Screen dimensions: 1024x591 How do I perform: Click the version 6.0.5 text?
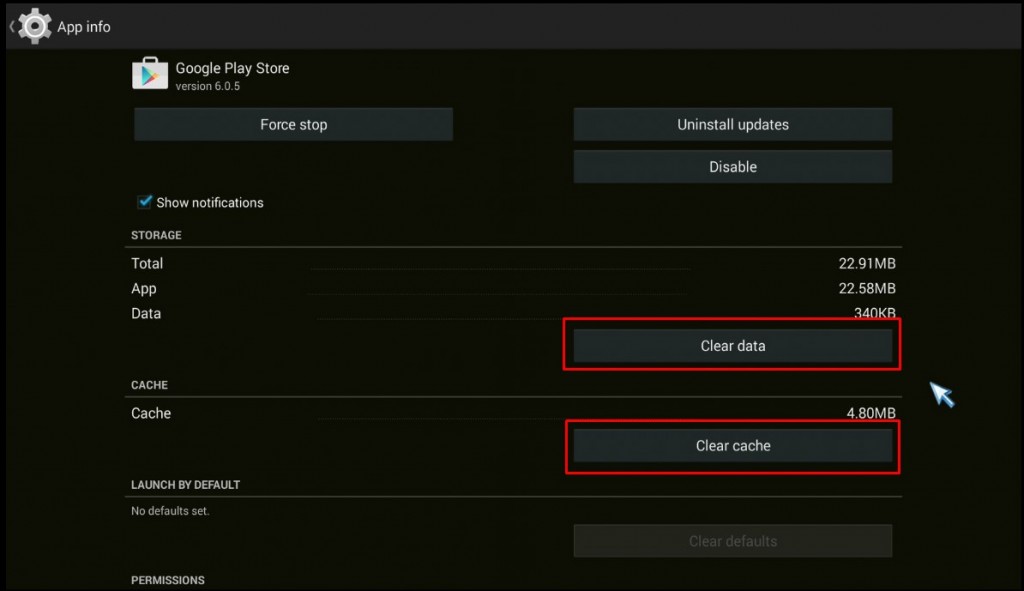pyautogui.click(x=207, y=86)
